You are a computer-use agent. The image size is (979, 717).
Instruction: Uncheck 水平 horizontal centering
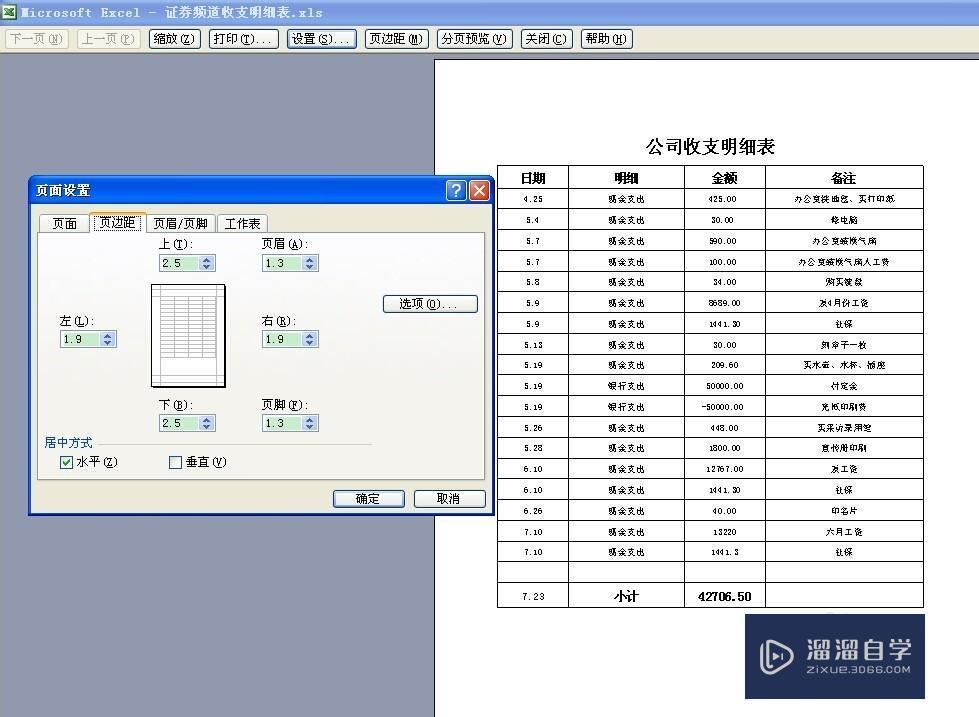click(x=66, y=460)
